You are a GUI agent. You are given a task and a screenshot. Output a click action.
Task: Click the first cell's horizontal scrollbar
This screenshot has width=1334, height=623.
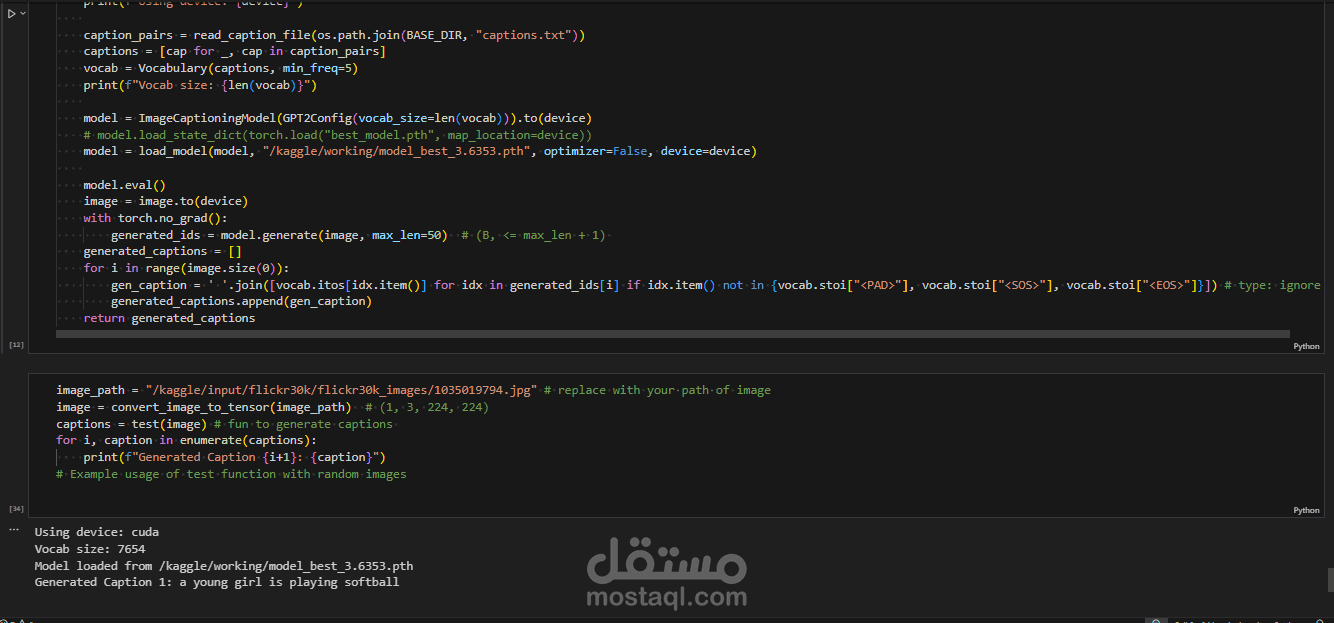[672, 334]
